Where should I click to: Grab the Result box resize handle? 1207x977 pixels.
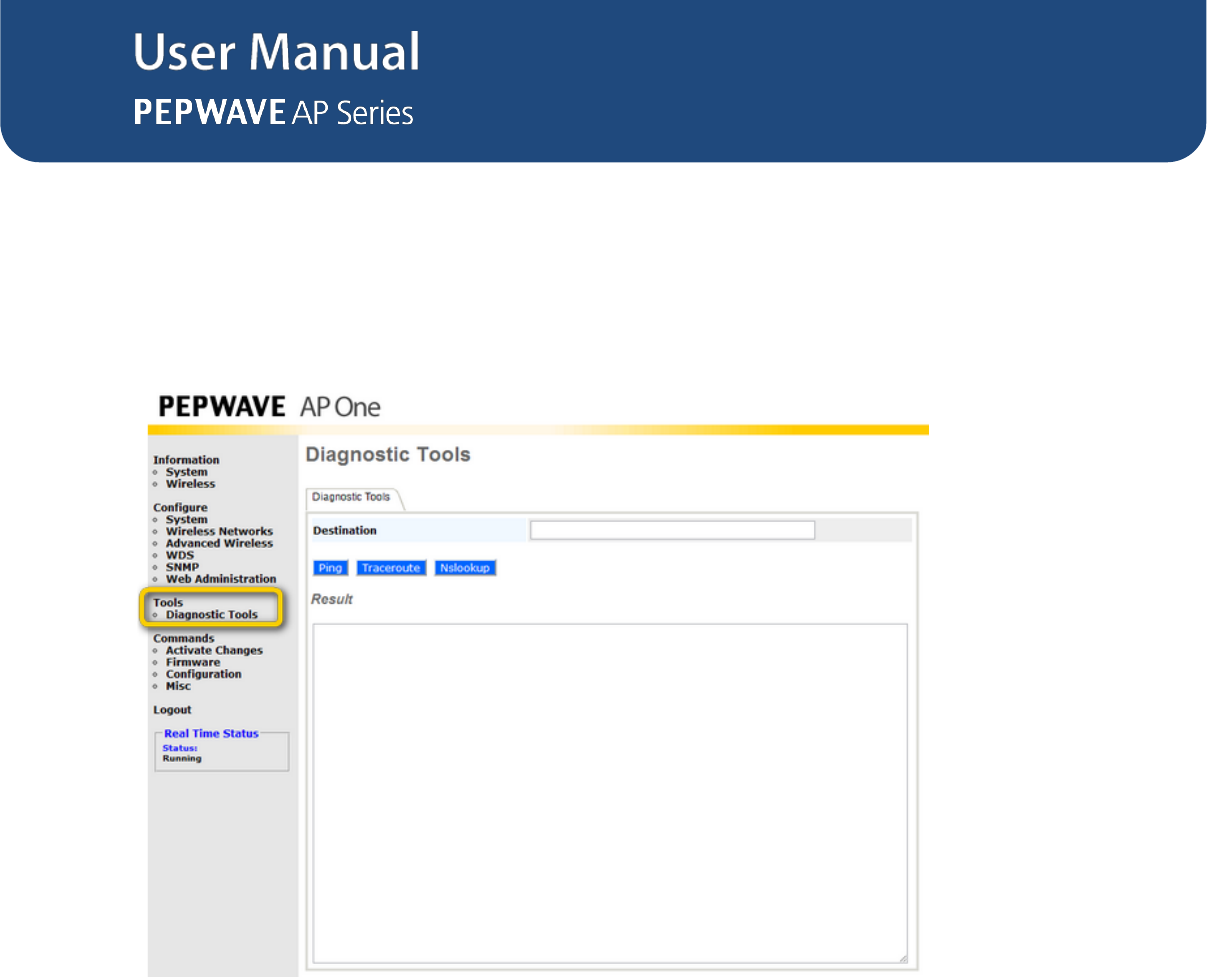pos(902,958)
